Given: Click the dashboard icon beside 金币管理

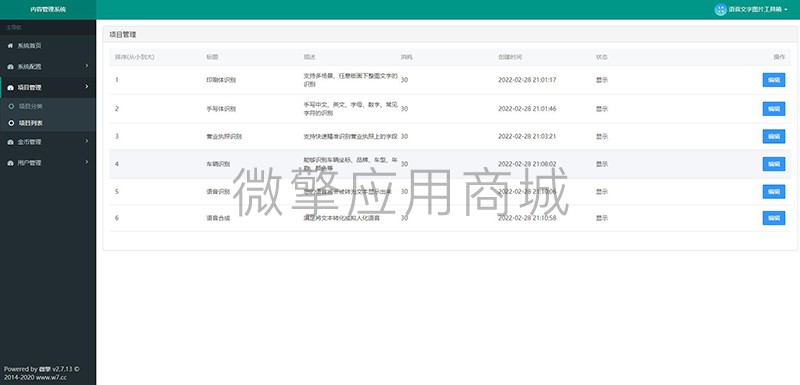Looking at the screenshot, I should 10,142.
